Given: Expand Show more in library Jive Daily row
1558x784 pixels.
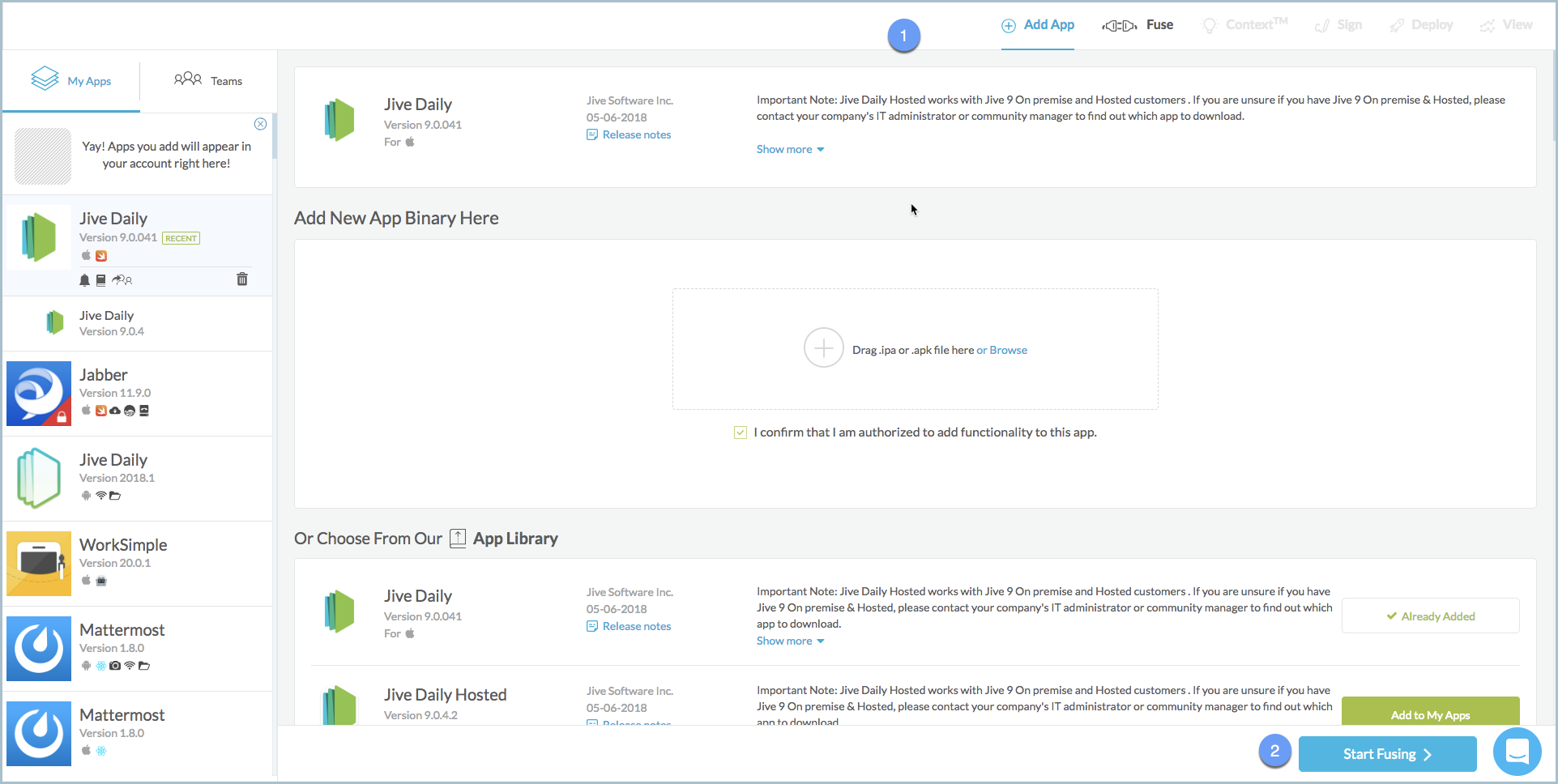Looking at the screenshot, I should point(791,641).
